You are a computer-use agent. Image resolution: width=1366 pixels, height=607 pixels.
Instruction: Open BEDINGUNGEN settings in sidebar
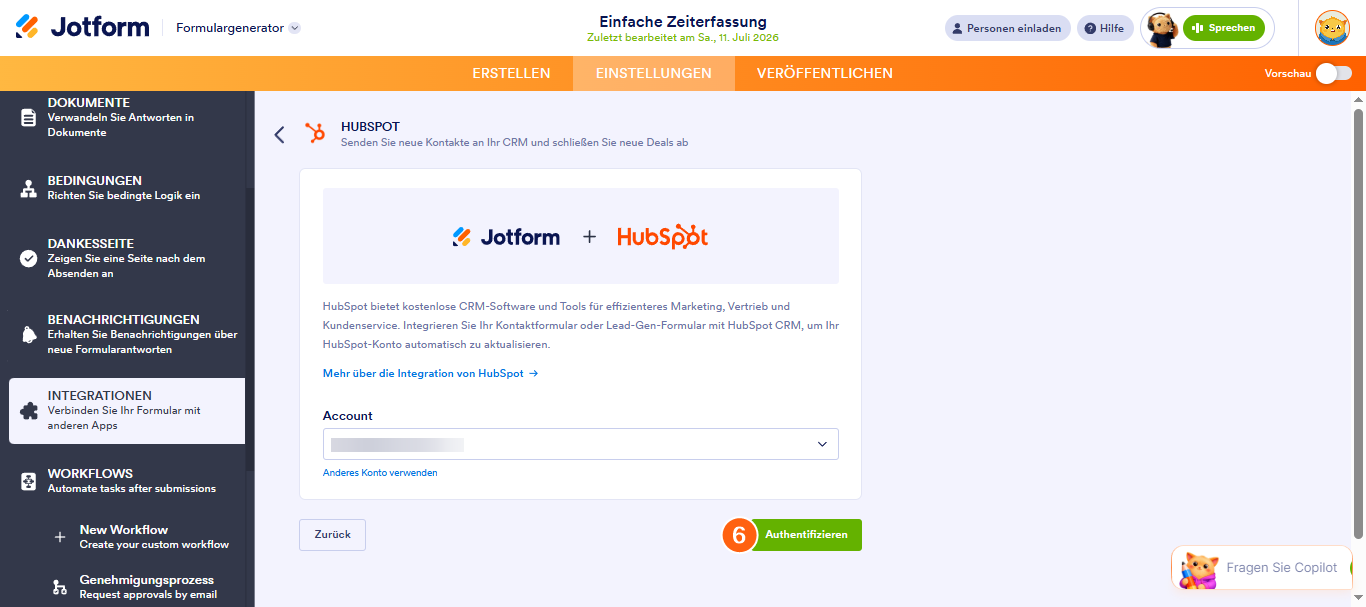pos(127,188)
